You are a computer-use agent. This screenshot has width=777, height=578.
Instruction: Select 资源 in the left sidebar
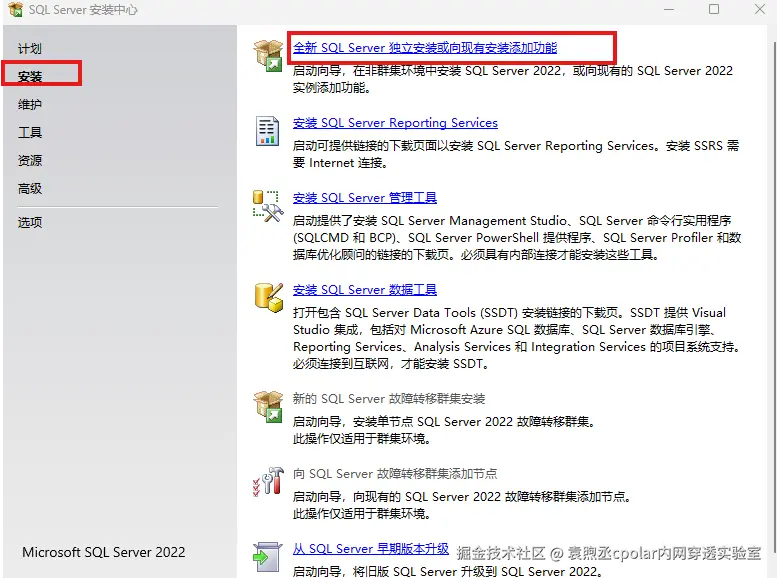point(30,161)
